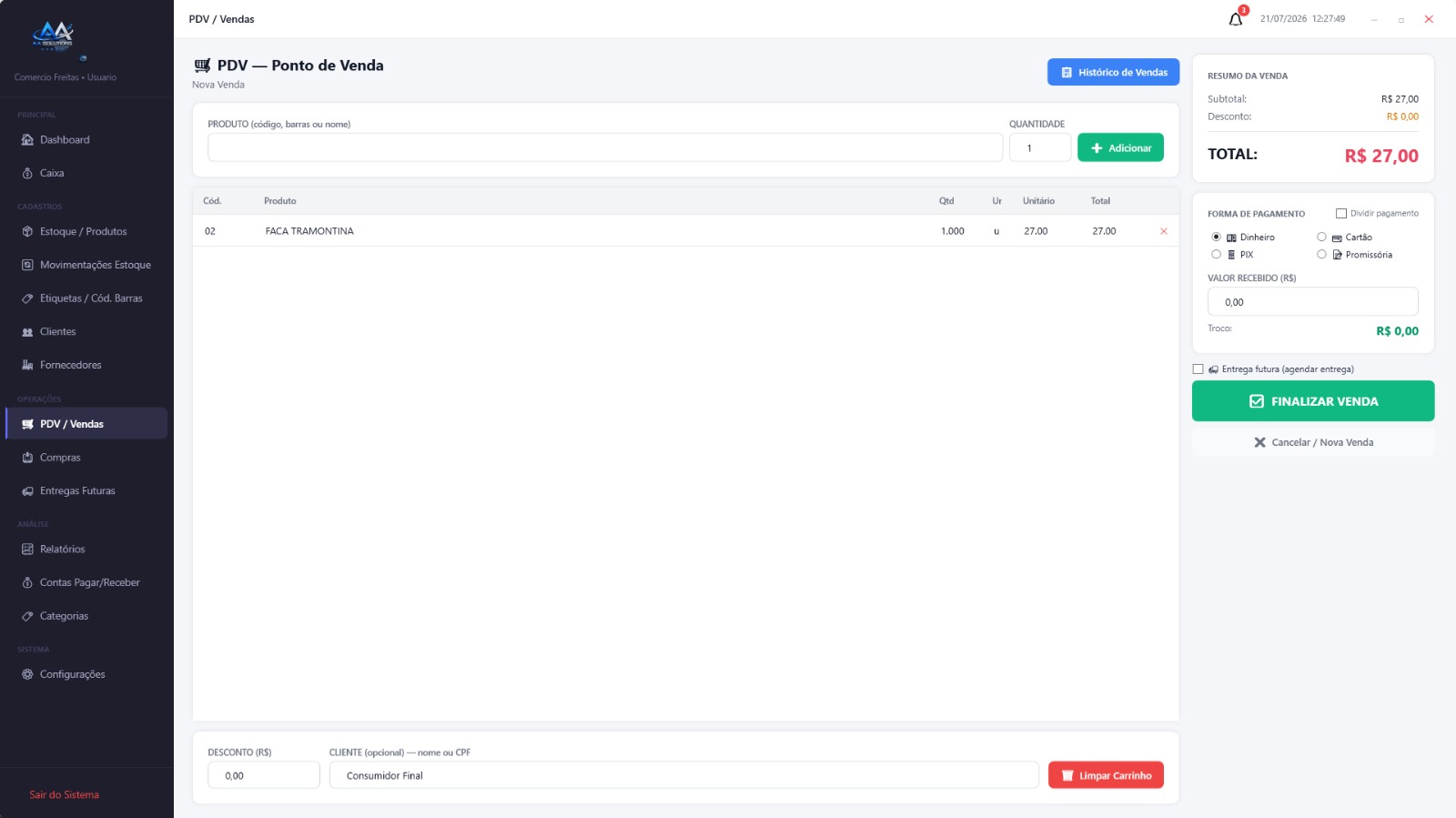Open Relatórios menu item
1456x818 pixels.
86,550
